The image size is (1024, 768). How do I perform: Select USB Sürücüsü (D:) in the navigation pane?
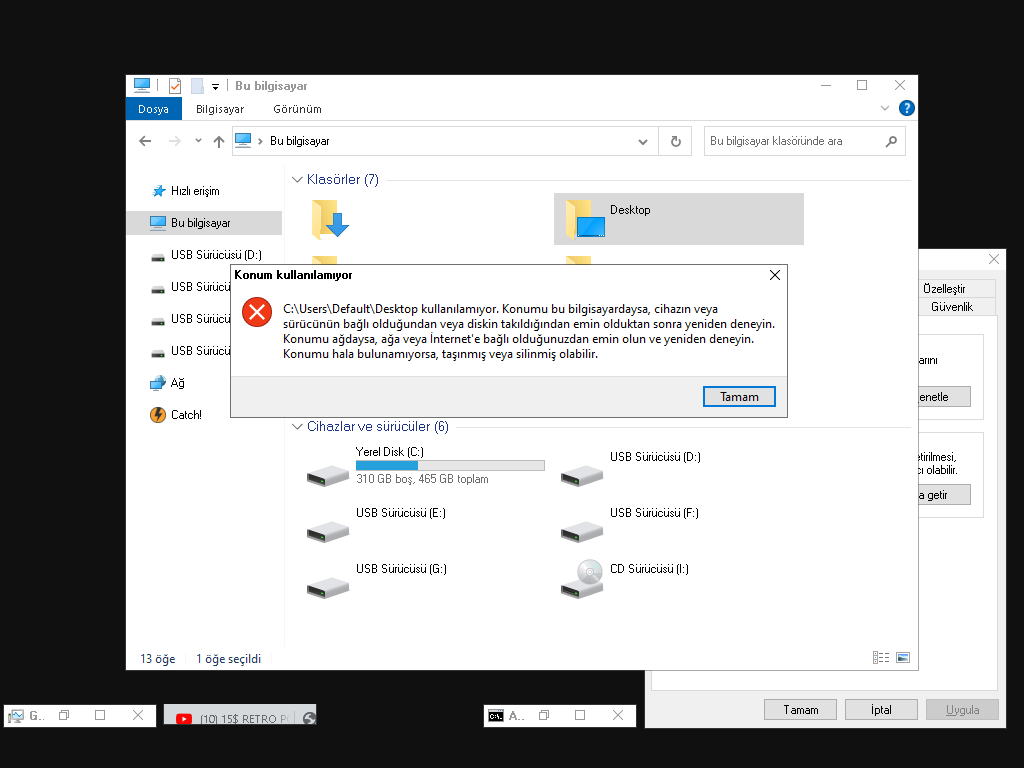click(206, 255)
